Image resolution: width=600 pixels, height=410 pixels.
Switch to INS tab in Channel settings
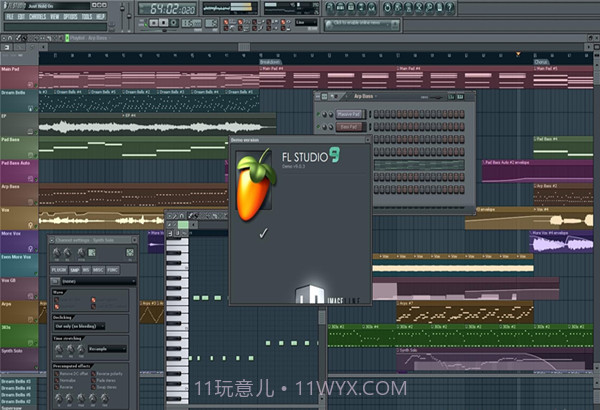86,270
